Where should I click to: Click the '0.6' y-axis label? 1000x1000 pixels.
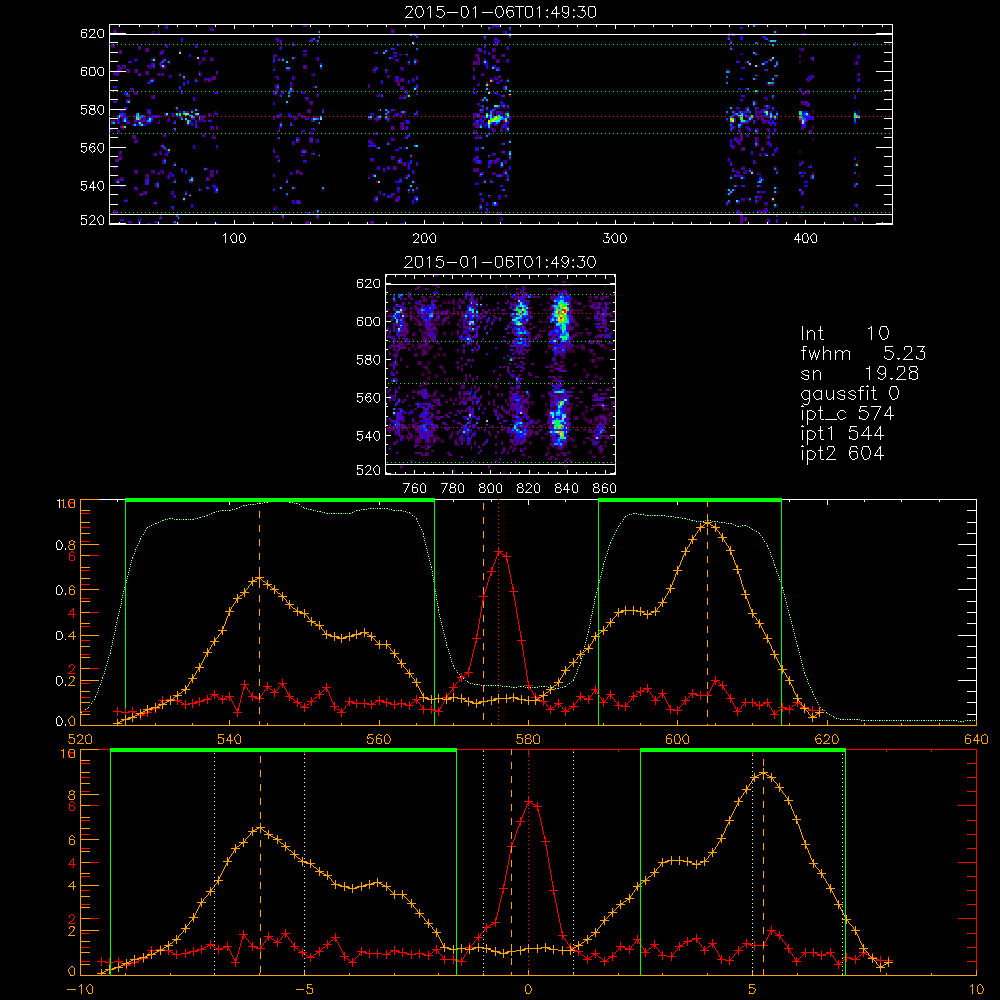(x=66, y=591)
